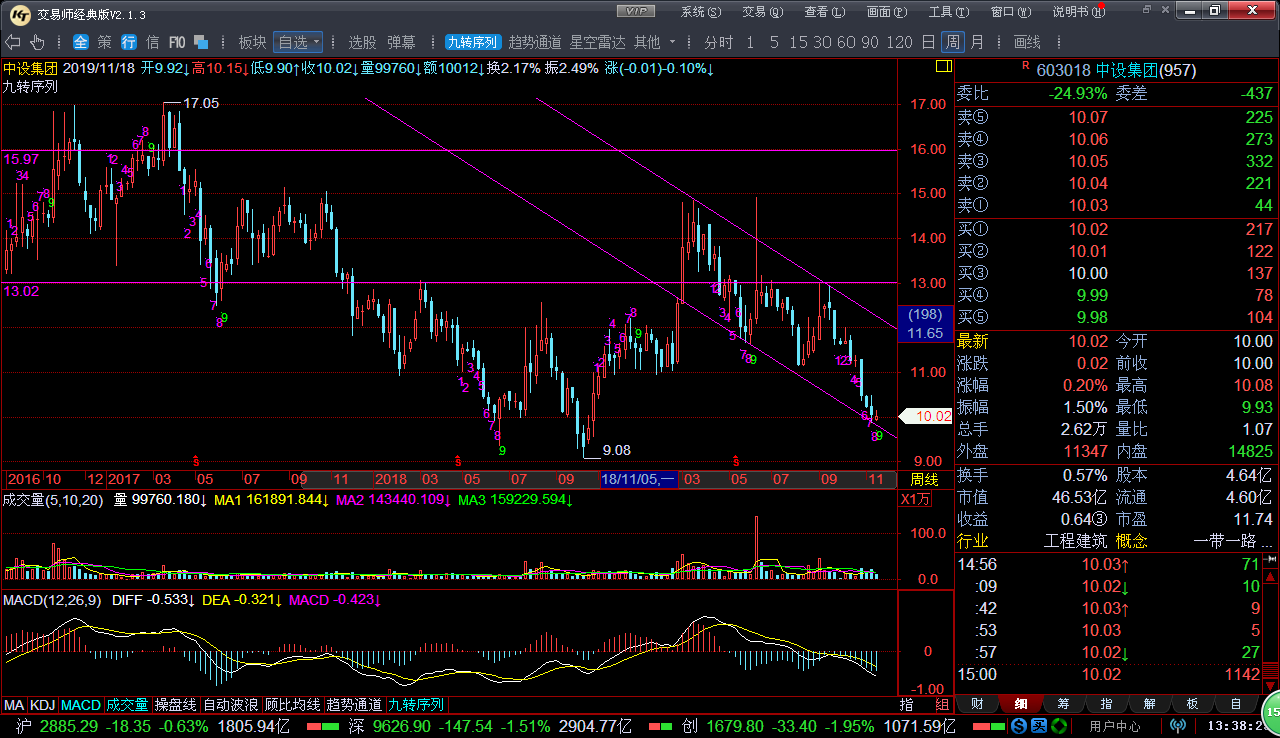
Task: Click the 板块 sector button
Action: pyautogui.click(x=252, y=42)
